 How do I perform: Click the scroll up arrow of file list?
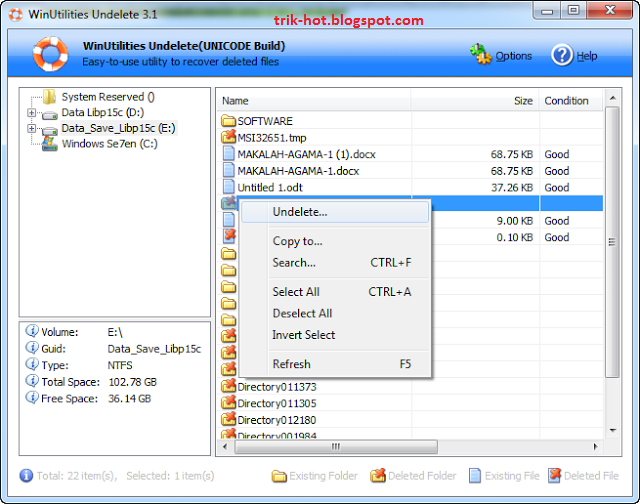click(612, 98)
